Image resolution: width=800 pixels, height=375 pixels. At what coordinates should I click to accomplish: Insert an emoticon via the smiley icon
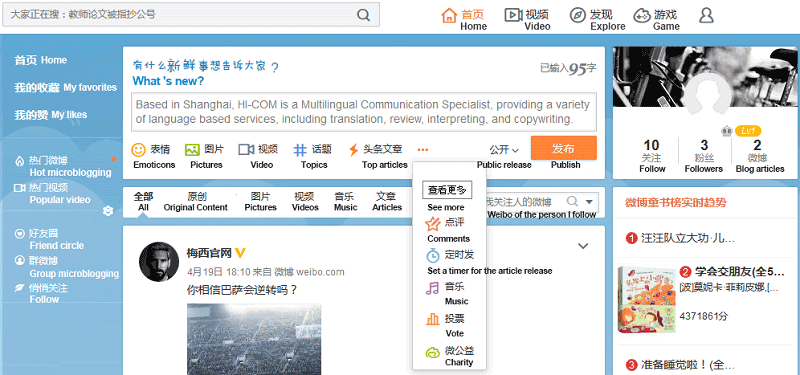click(x=138, y=149)
